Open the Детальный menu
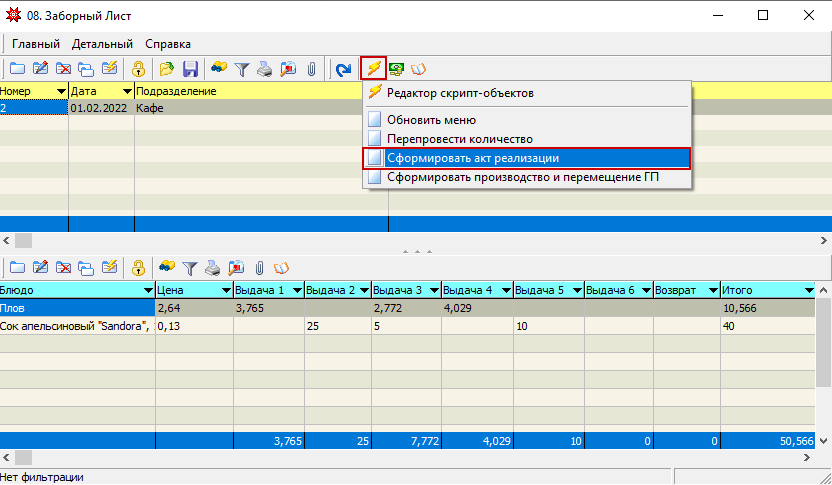 tap(102, 44)
